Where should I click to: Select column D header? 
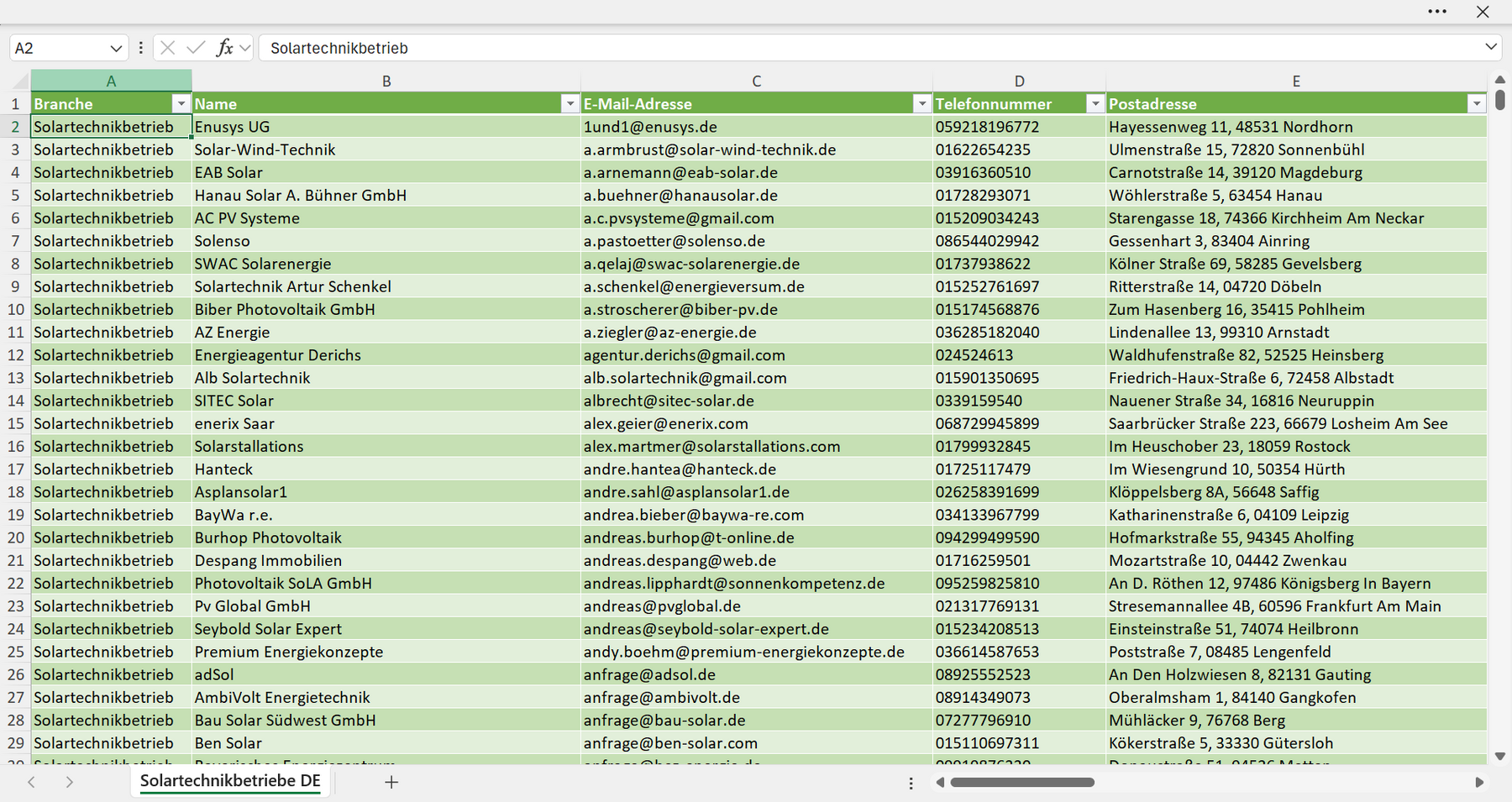click(1019, 81)
